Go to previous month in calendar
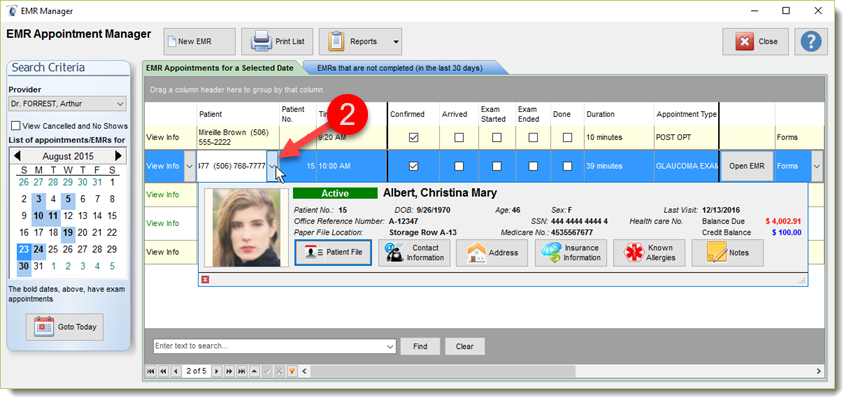Image resolution: width=850 pixels, height=404 pixels. coord(17,156)
